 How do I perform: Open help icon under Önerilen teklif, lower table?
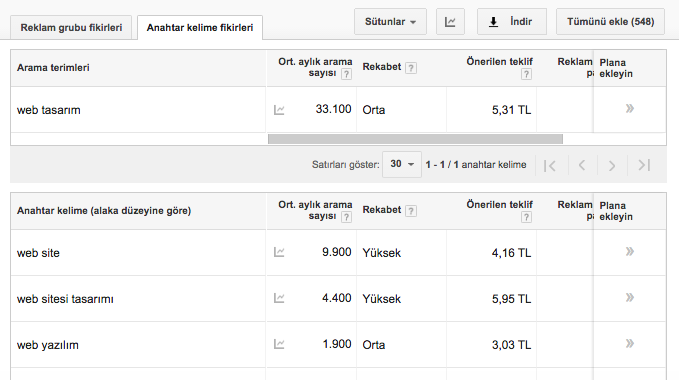point(526,217)
